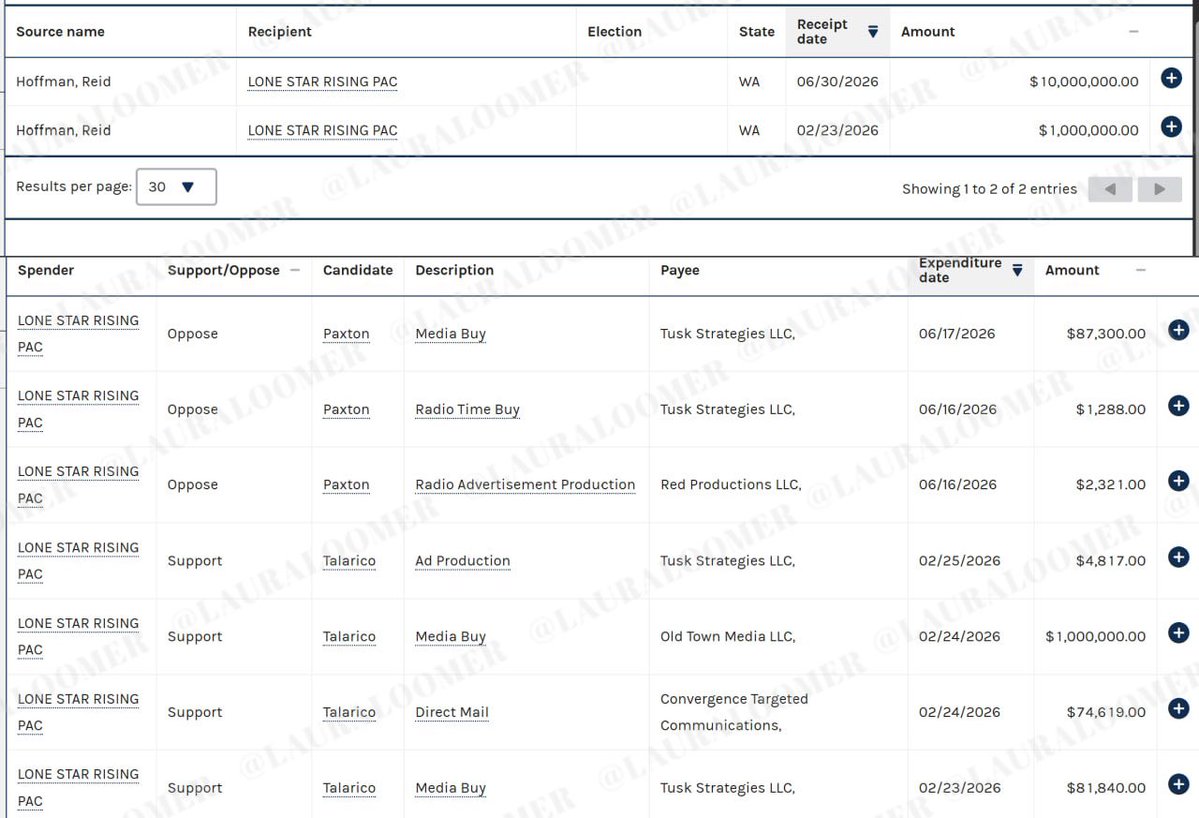Select the State column header
The image size is (1199, 818).
pos(756,31)
